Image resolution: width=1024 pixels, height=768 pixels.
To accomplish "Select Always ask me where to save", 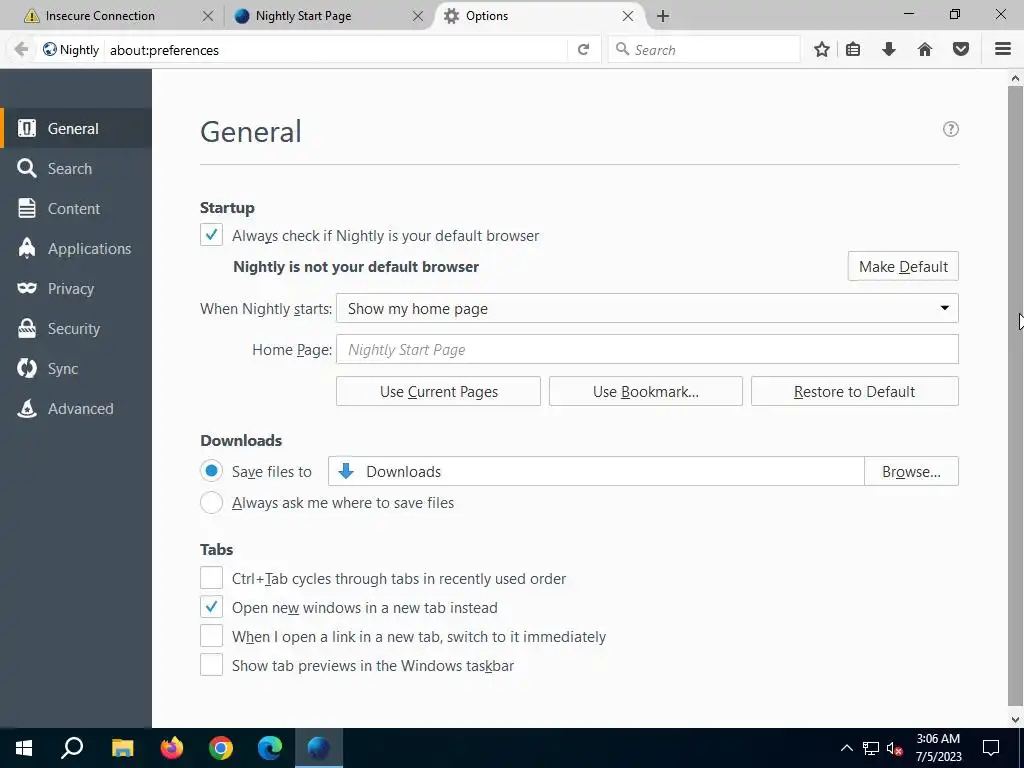I will tap(211, 502).
